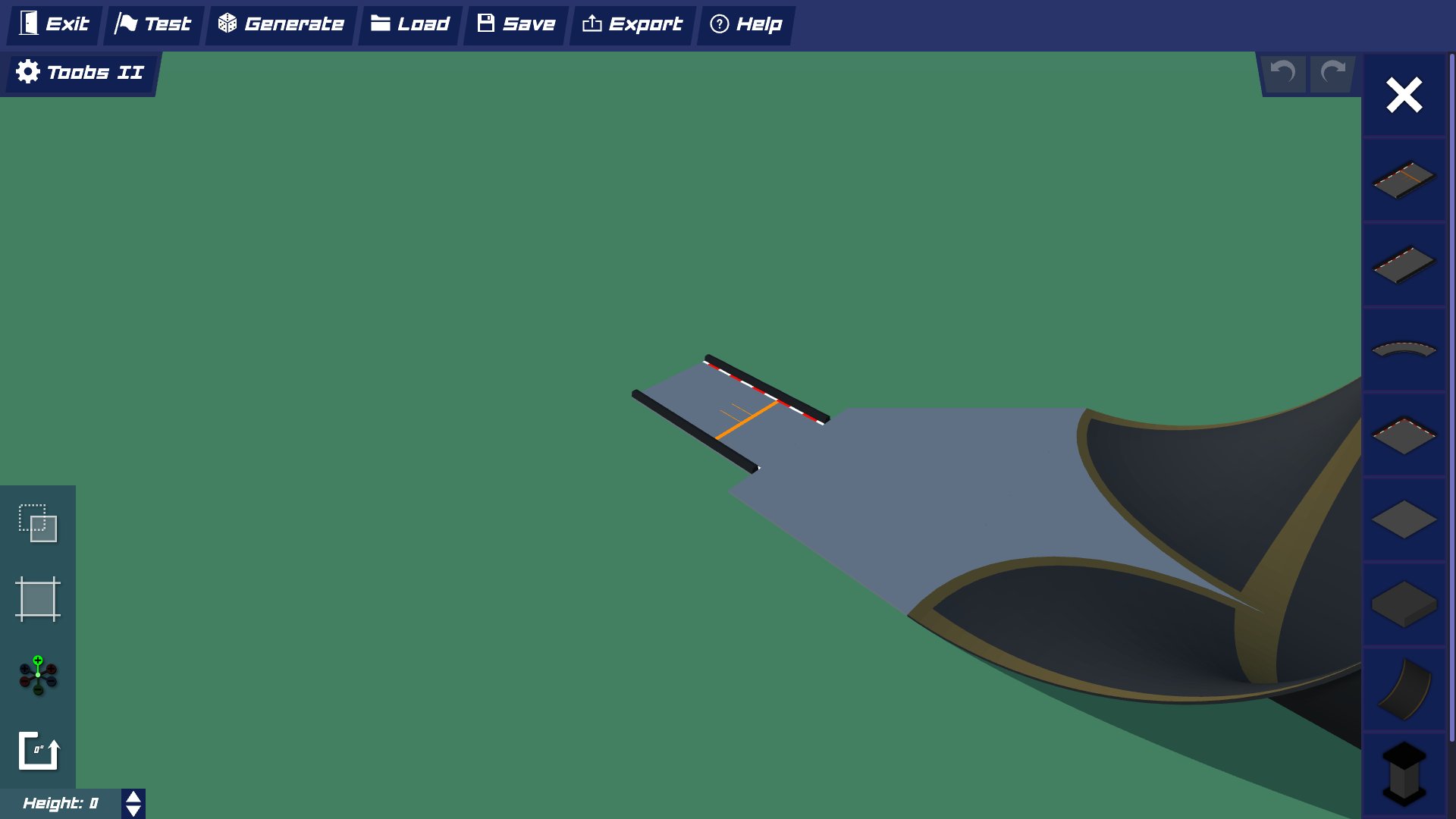The image size is (1456, 819).
Task: Open the Tools II panel
Action: (x=80, y=73)
